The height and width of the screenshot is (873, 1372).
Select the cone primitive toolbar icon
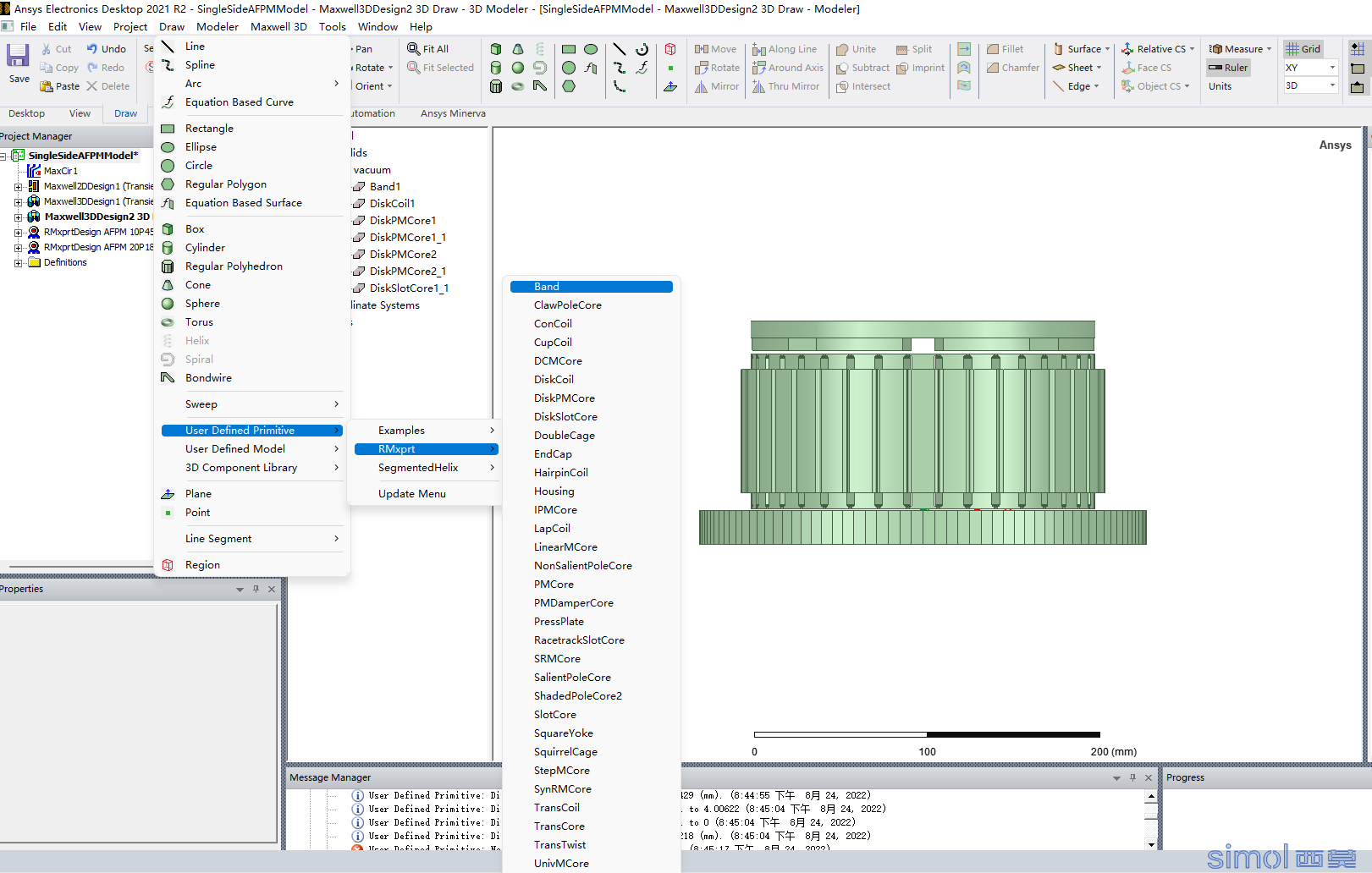pyautogui.click(x=518, y=49)
